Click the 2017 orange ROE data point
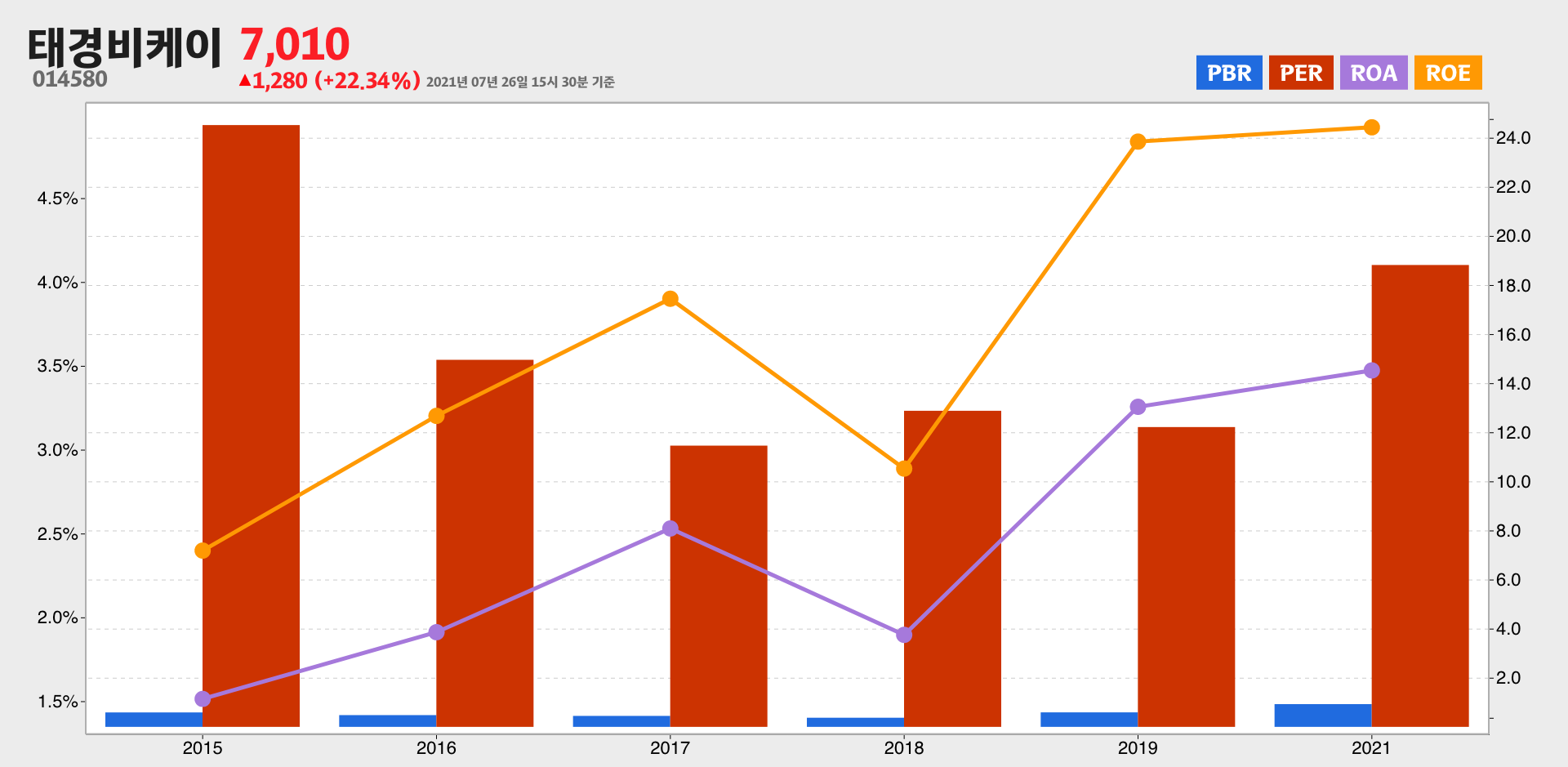This screenshot has height=767, width=1568. tap(670, 299)
